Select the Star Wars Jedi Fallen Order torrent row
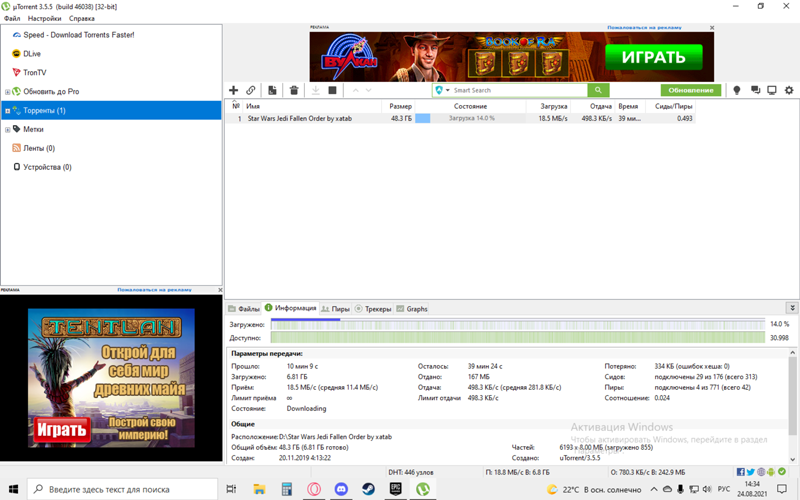The height and width of the screenshot is (500, 800). 460,118
